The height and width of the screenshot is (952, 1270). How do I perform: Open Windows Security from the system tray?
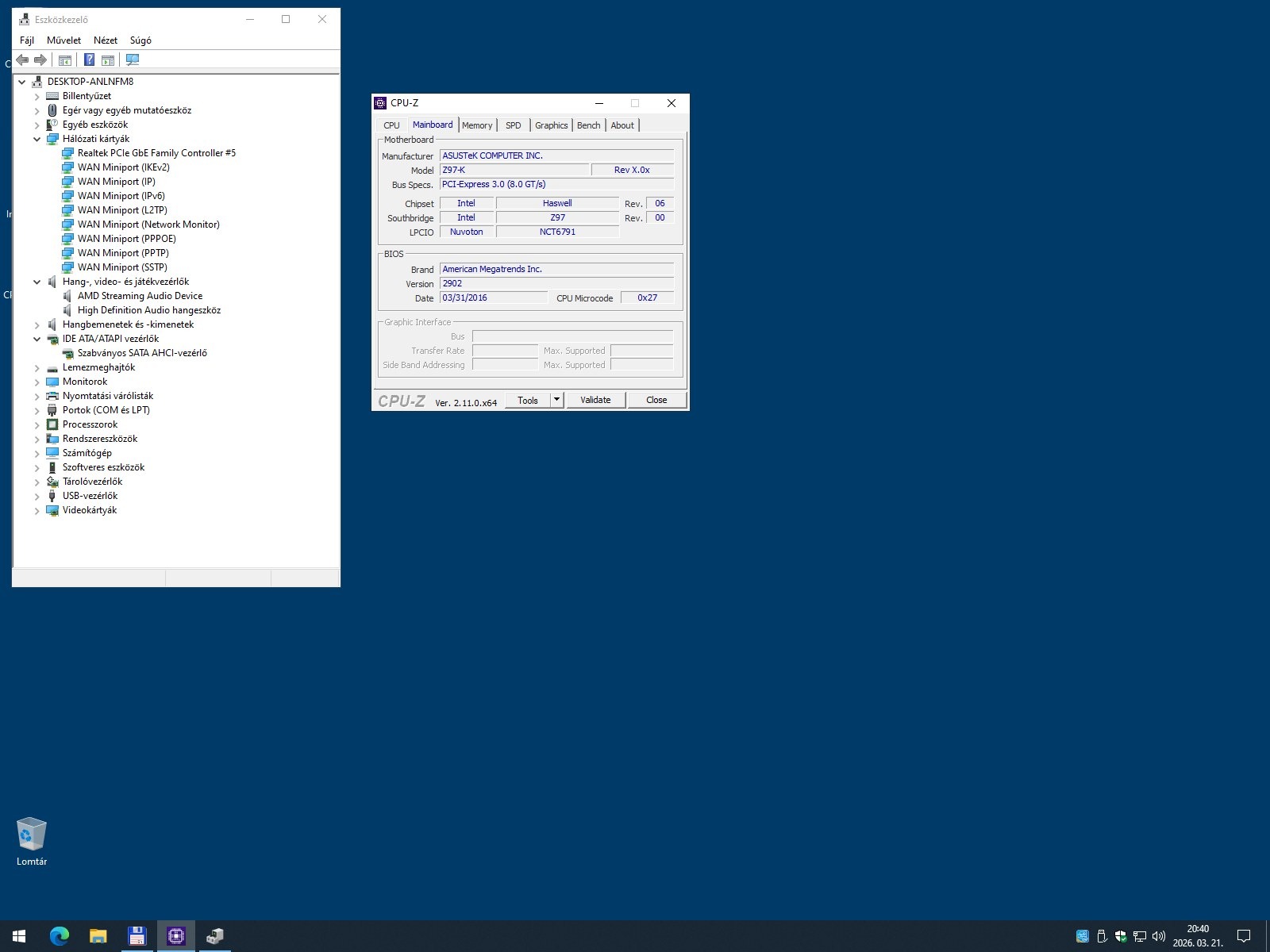(x=1121, y=936)
